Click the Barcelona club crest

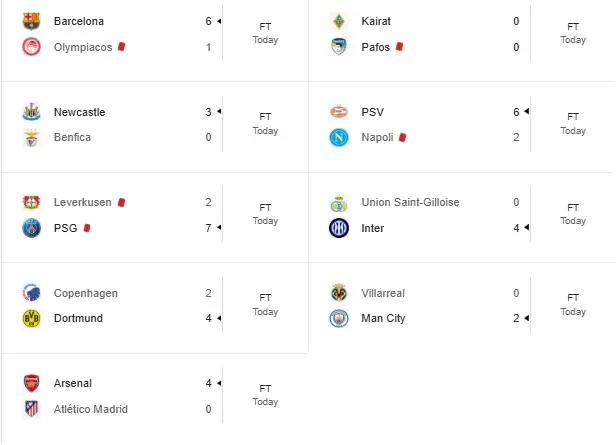coord(31,21)
